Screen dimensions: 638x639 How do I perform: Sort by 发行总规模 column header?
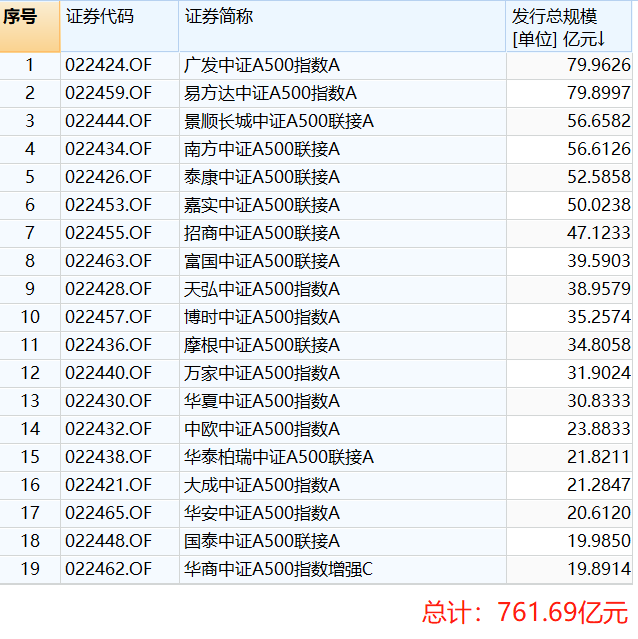pyautogui.click(x=569, y=26)
